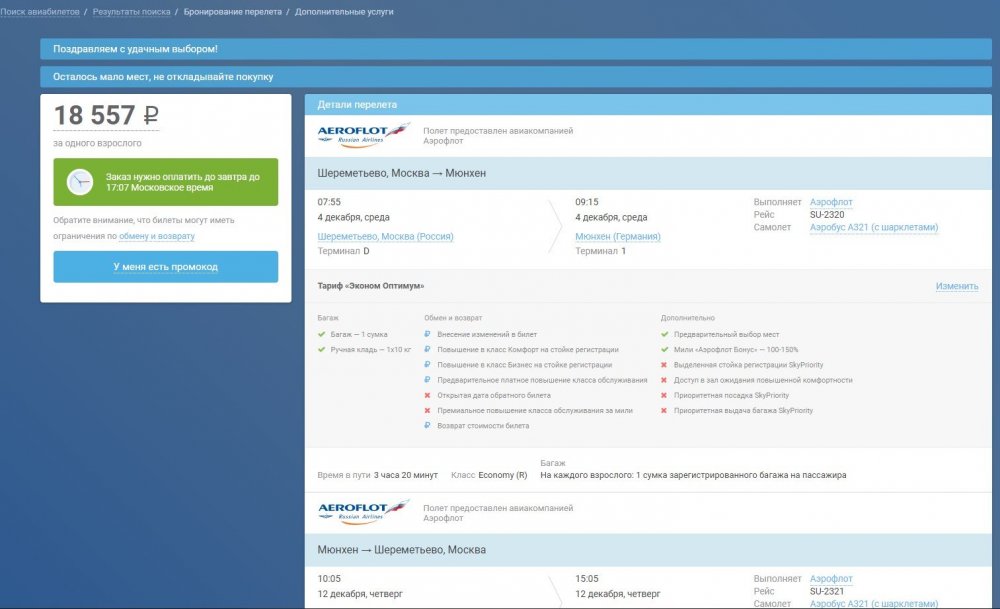Click the check icon beside 'Ручная кладь — 1x10 кг'
This screenshot has width=1000, height=609.
321,349
